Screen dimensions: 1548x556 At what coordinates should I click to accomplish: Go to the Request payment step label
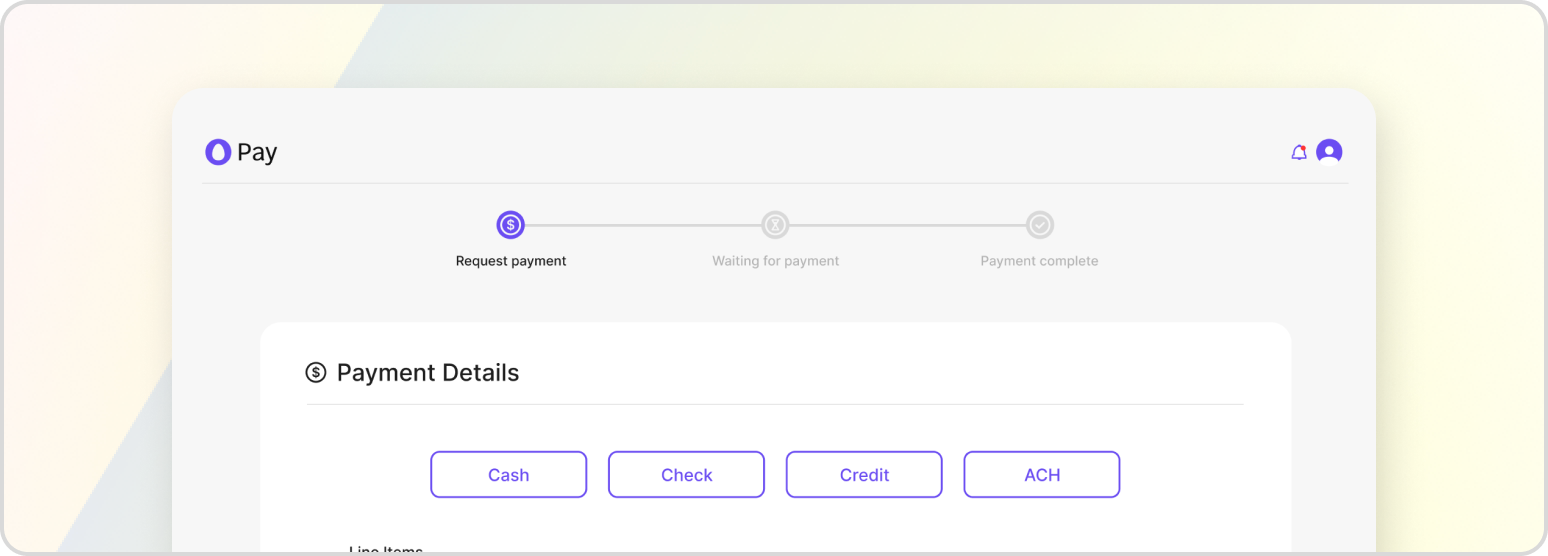click(x=511, y=261)
